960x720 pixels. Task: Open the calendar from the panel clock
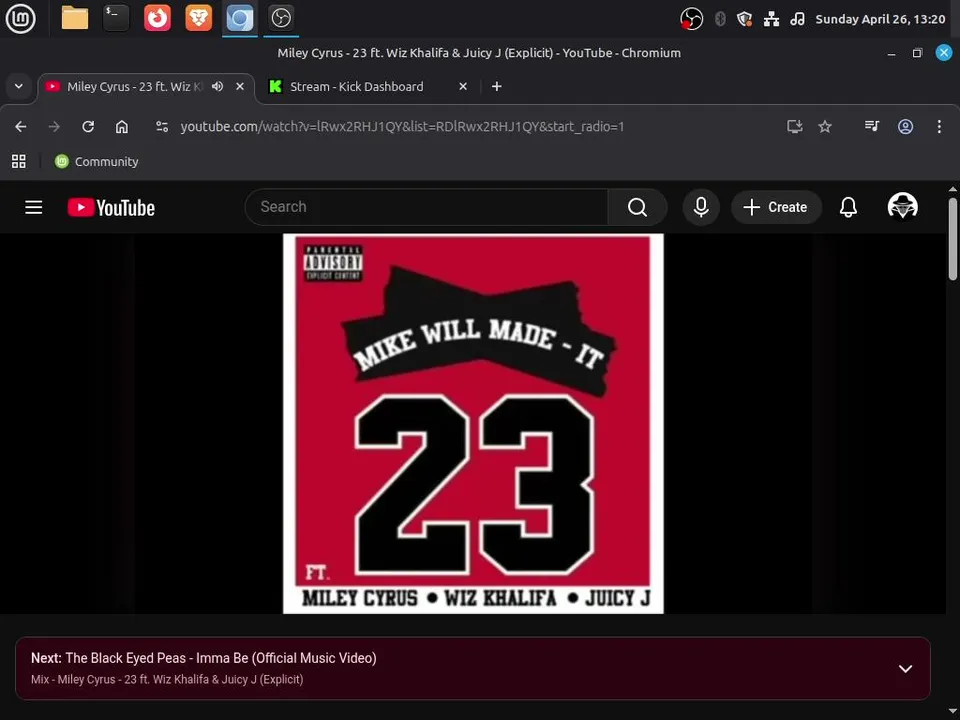point(880,19)
